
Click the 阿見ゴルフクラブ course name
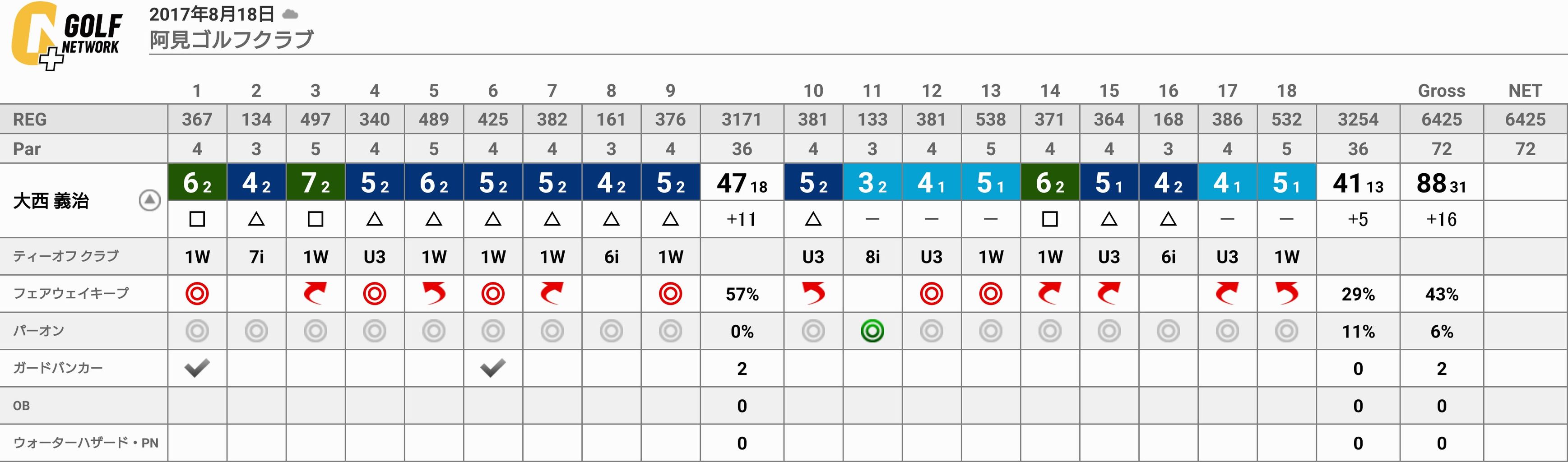(232, 40)
